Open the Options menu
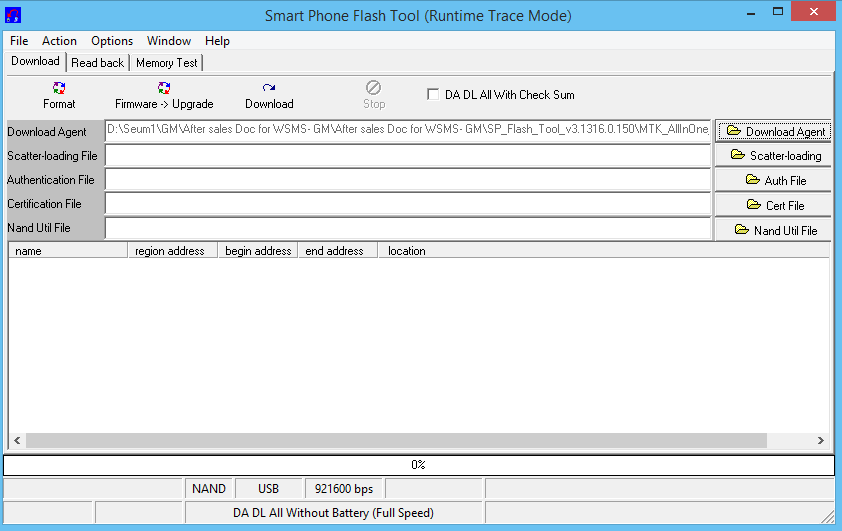 coord(112,41)
